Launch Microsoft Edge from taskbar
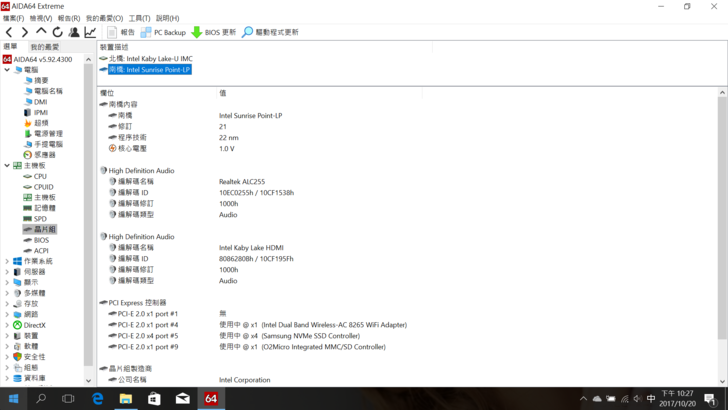The height and width of the screenshot is (410, 728). (98, 399)
